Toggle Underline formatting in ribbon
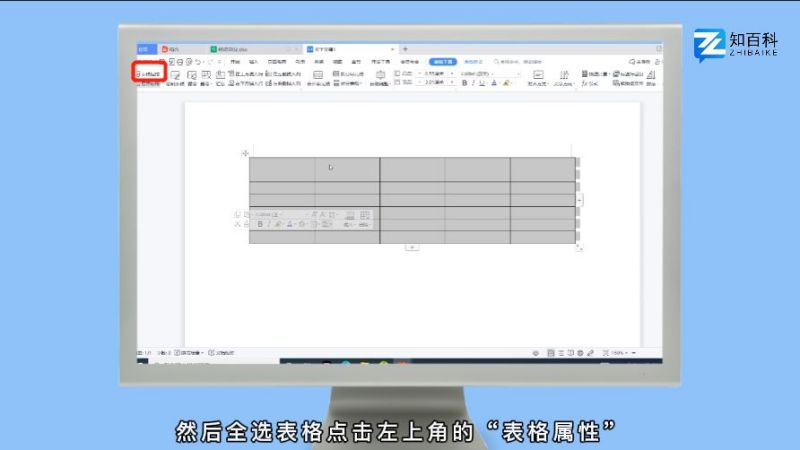Screen dimensions: 800x450 [481, 84]
